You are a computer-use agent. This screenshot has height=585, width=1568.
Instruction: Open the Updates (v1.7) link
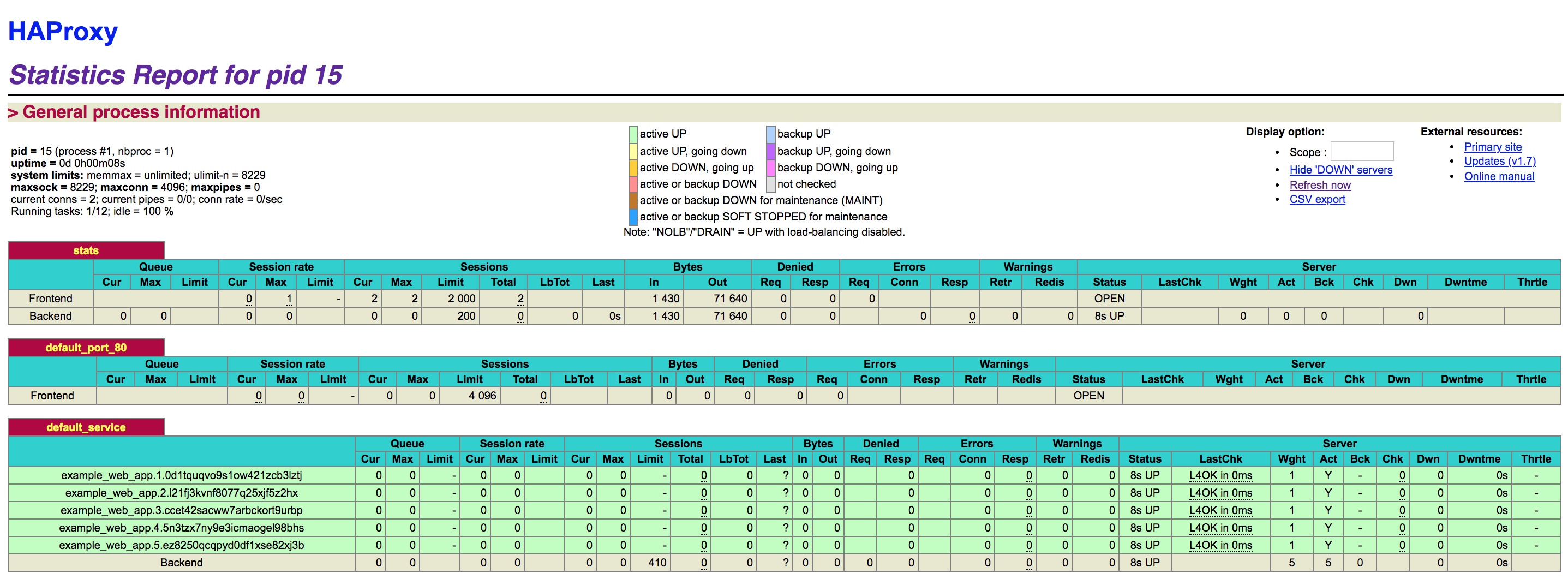1500,162
